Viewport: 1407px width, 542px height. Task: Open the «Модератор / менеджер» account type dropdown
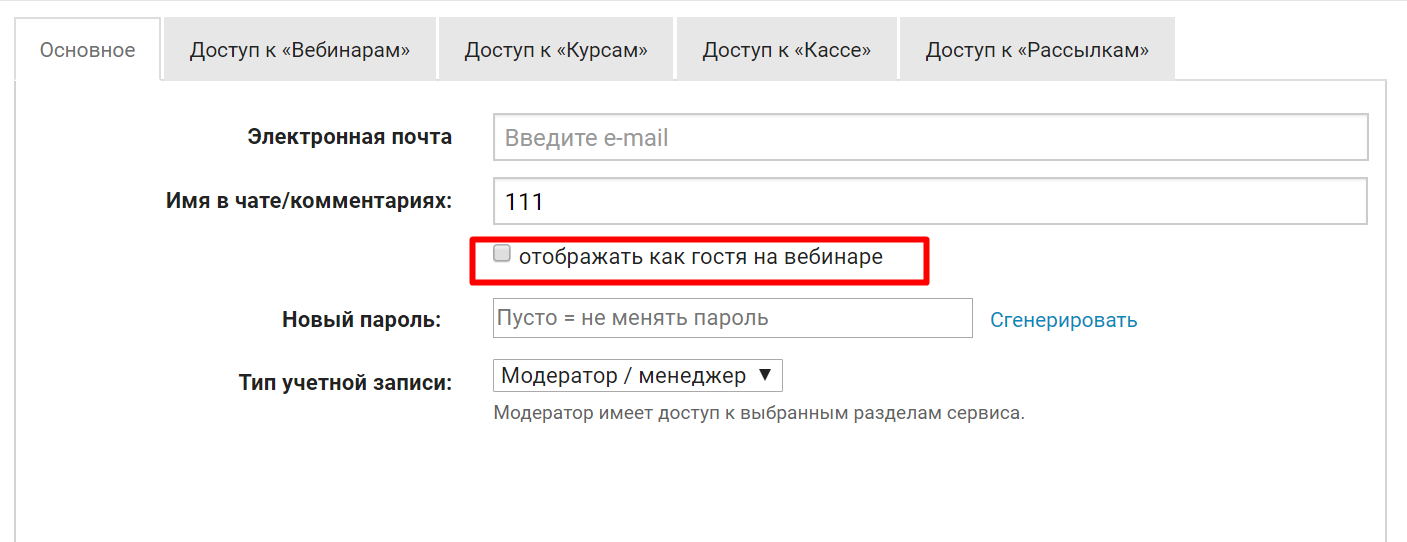click(x=623, y=376)
